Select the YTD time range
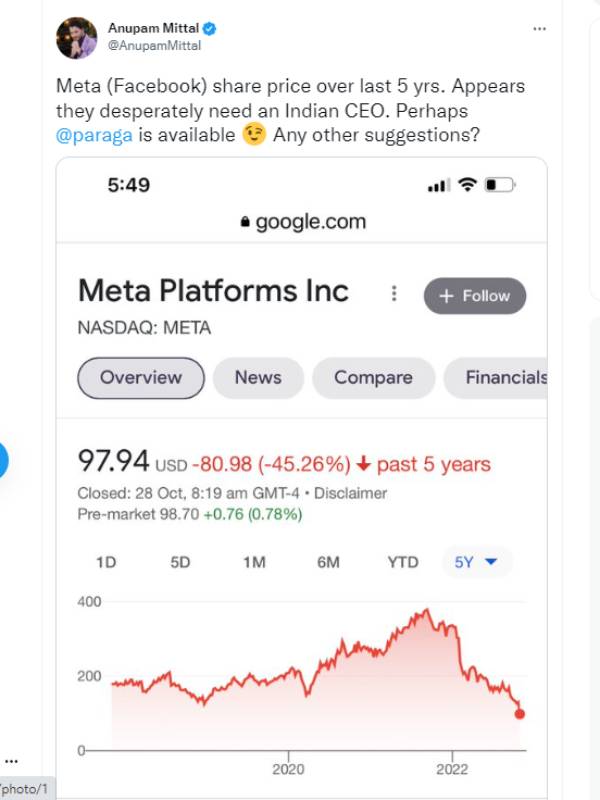This screenshot has width=600, height=800. [x=403, y=562]
